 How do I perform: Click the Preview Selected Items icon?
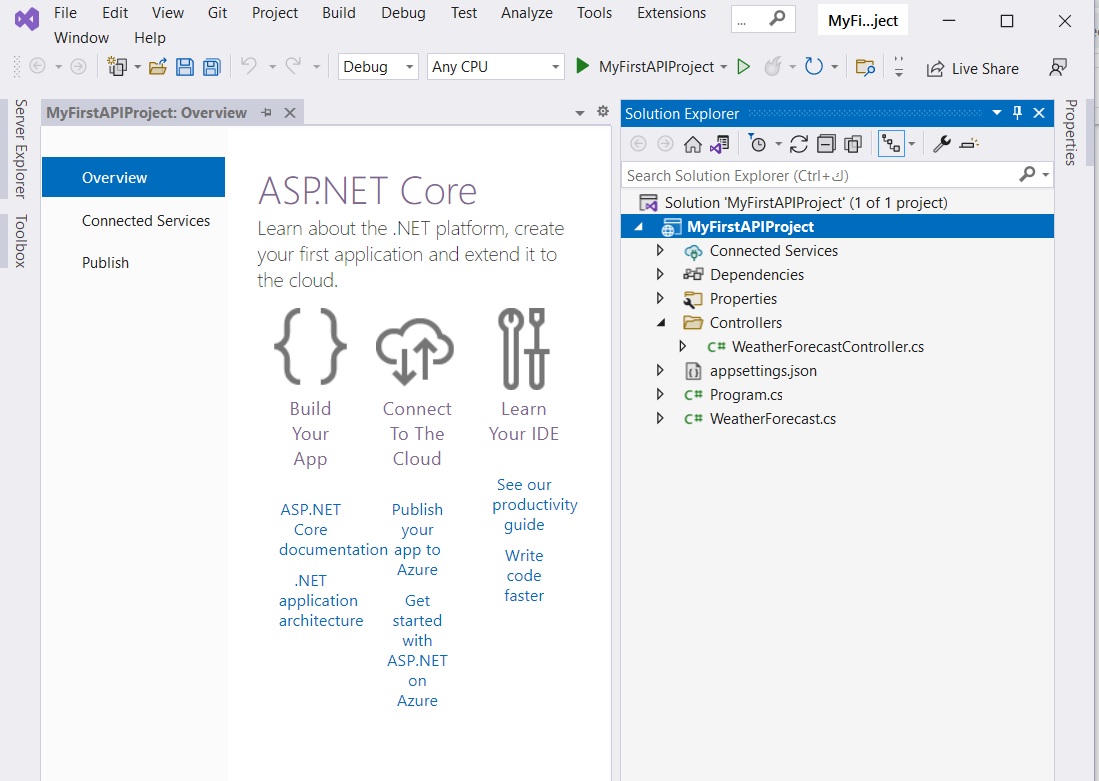click(x=969, y=144)
